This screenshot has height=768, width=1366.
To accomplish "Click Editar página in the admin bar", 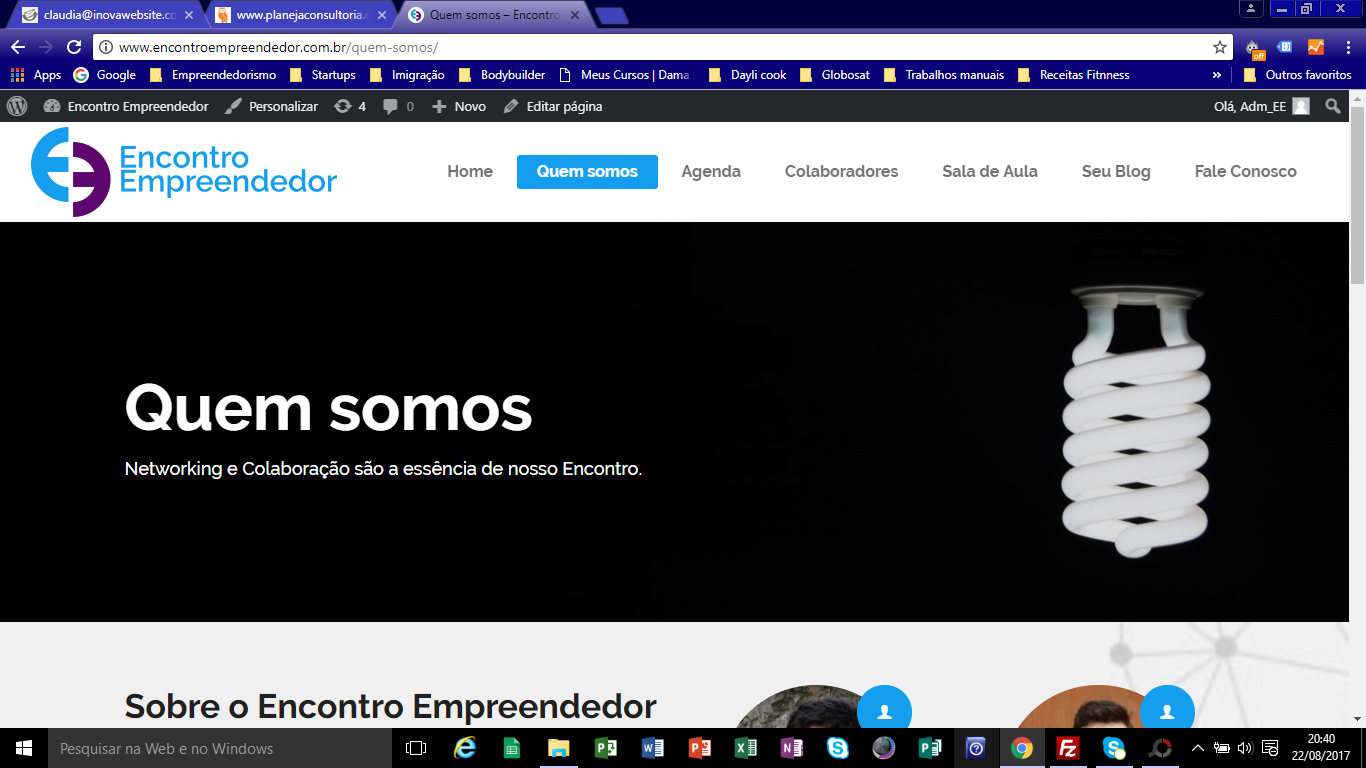I will click(x=553, y=106).
